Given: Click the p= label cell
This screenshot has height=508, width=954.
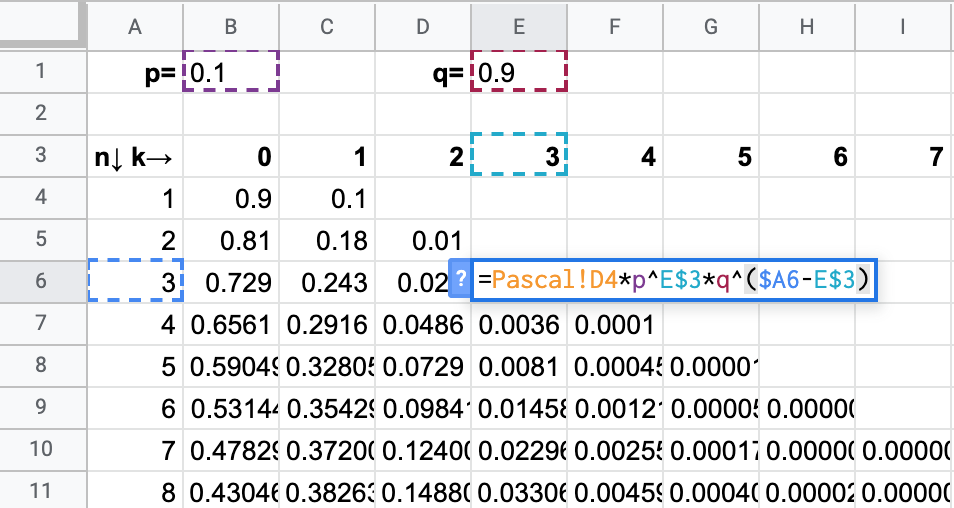Looking at the screenshot, I should (x=135, y=72).
